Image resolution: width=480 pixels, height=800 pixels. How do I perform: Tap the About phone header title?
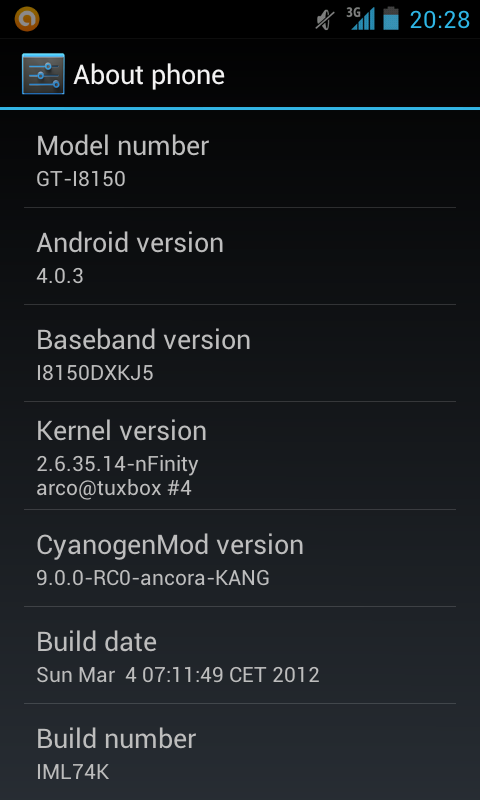click(x=149, y=75)
